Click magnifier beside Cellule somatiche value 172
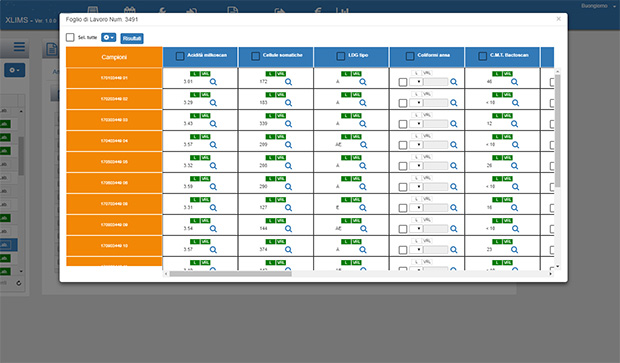This screenshot has height=363, width=620. pos(288,82)
